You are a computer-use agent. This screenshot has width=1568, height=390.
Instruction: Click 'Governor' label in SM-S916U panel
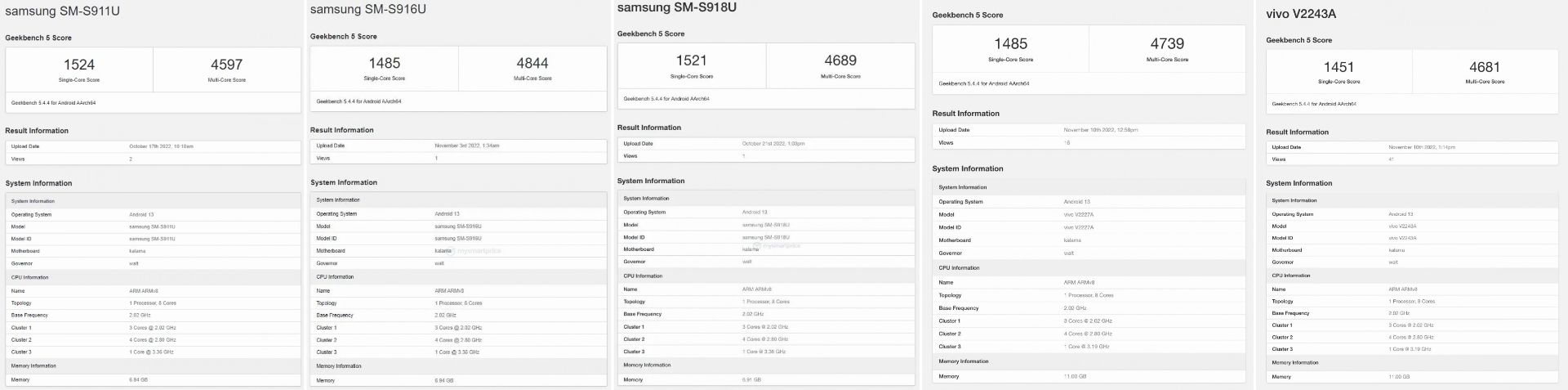click(327, 263)
